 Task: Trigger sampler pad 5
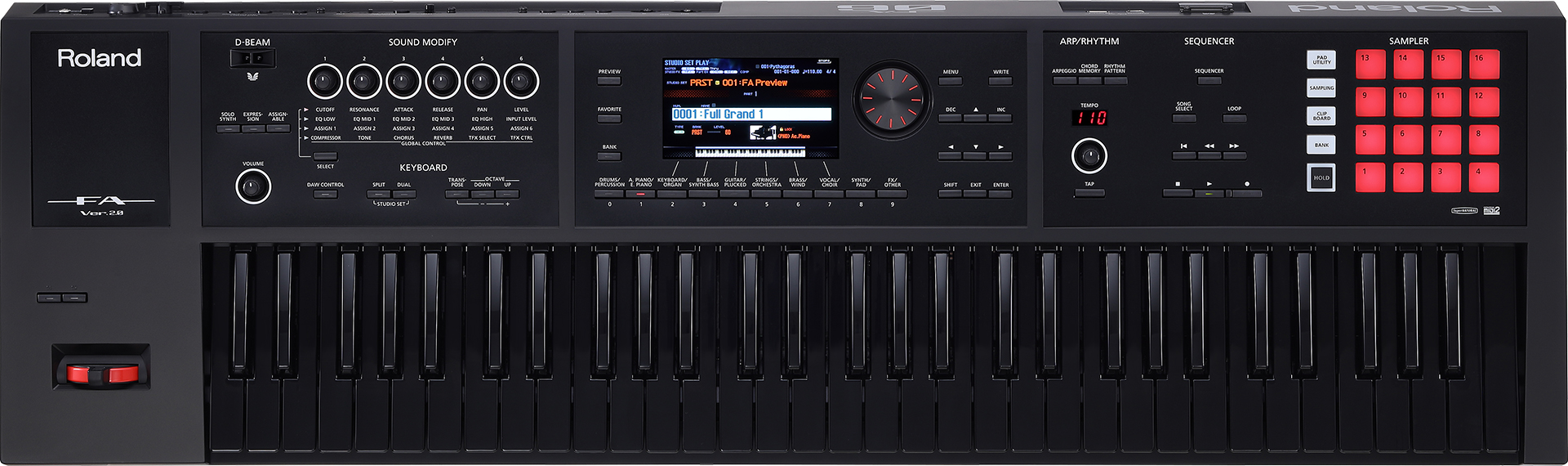(1370, 140)
